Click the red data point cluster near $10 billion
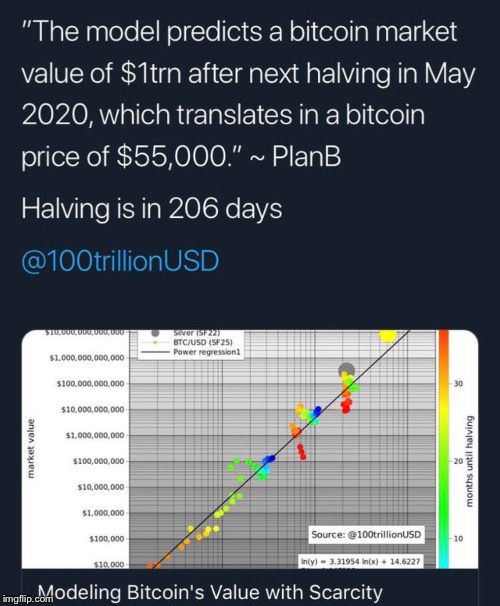 347,405
